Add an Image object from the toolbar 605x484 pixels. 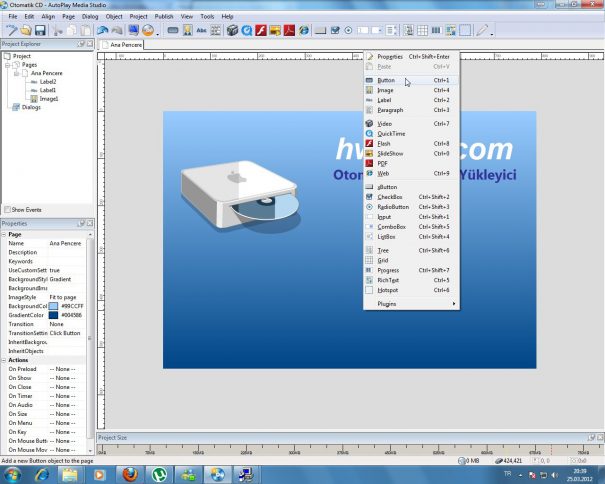pos(188,30)
